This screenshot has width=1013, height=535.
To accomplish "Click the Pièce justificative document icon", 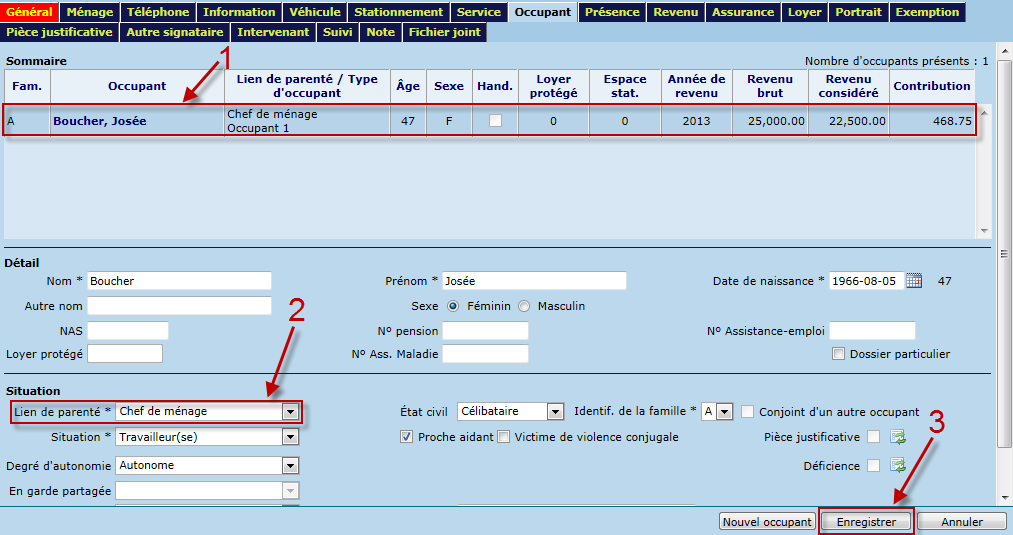I will point(898,437).
